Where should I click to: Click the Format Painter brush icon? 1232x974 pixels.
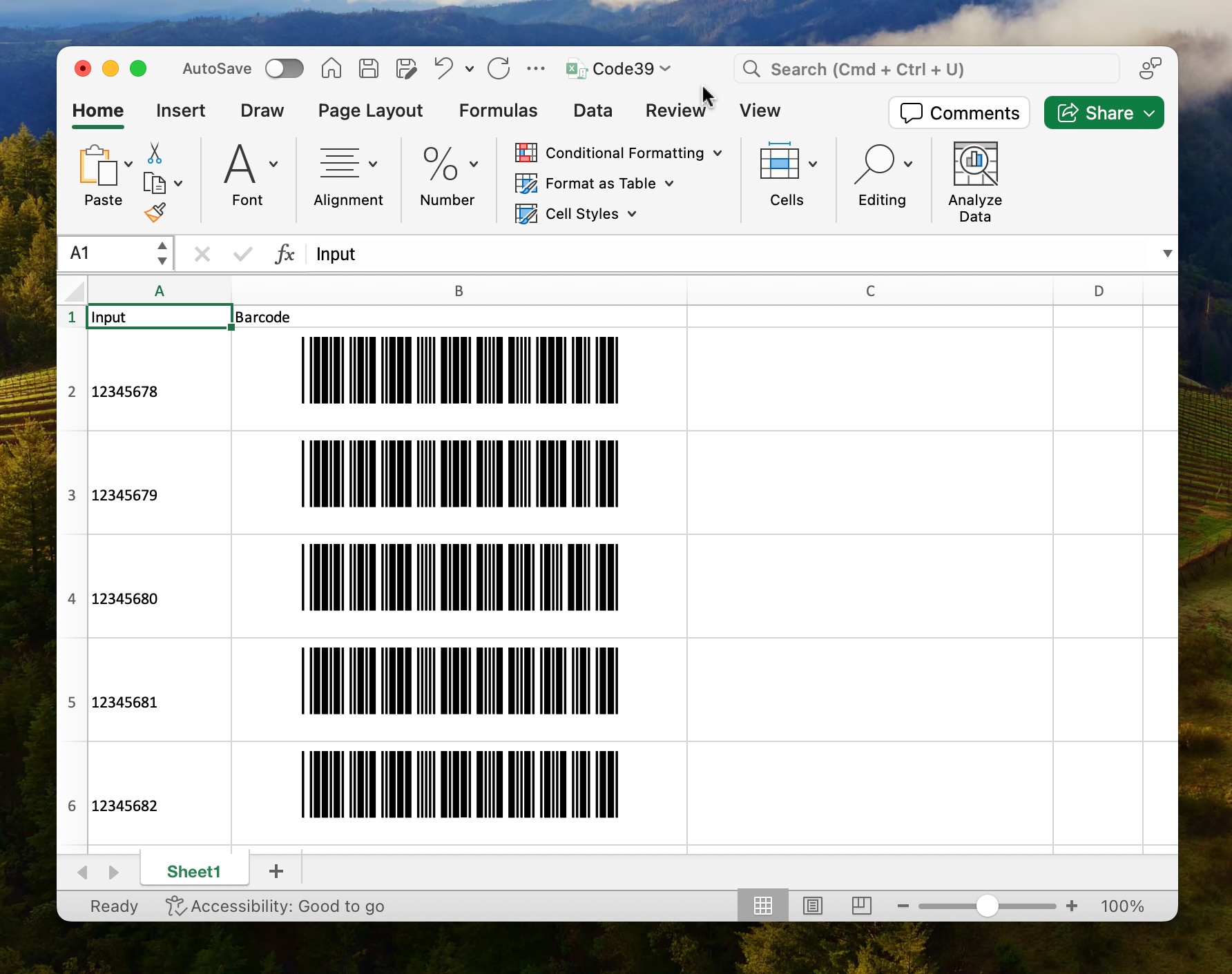tap(155, 213)
